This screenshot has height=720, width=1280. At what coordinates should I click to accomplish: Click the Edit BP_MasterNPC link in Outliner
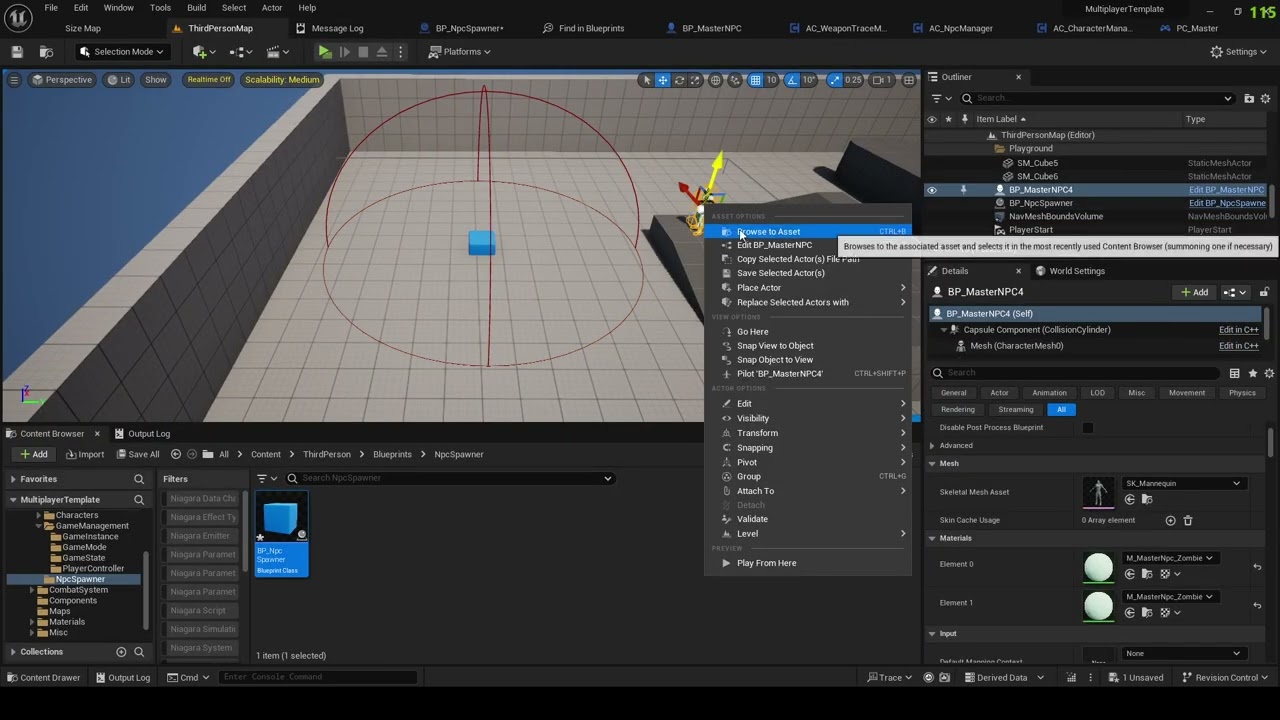point(1226,190)
